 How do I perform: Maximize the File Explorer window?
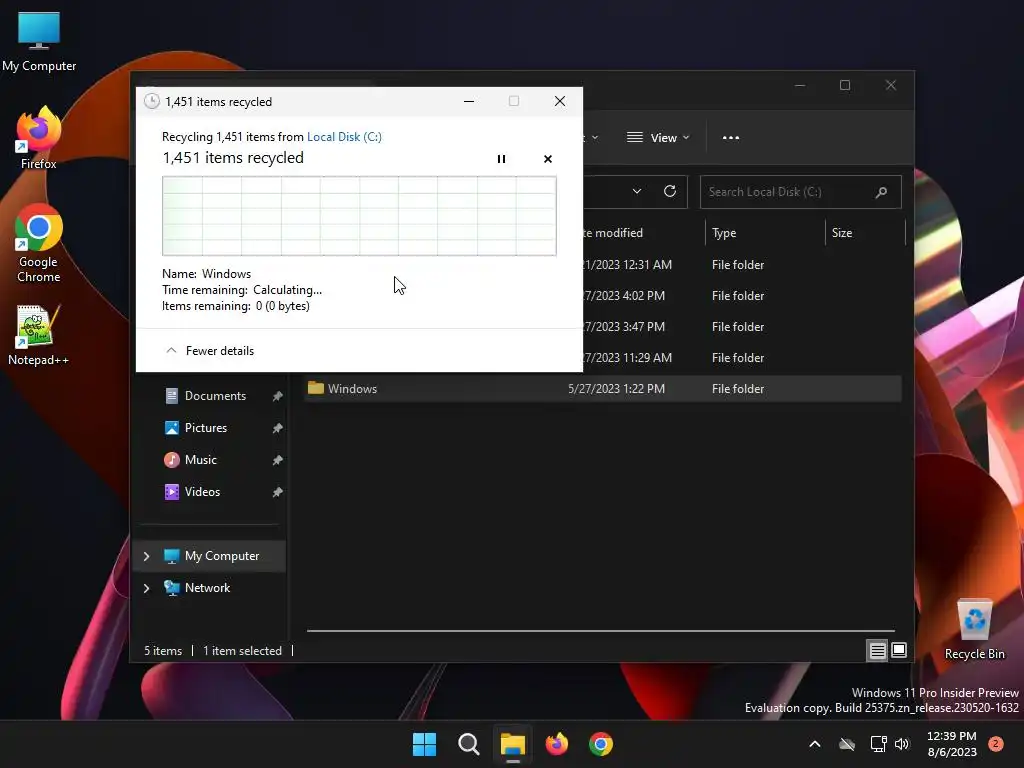coord(845,86)
